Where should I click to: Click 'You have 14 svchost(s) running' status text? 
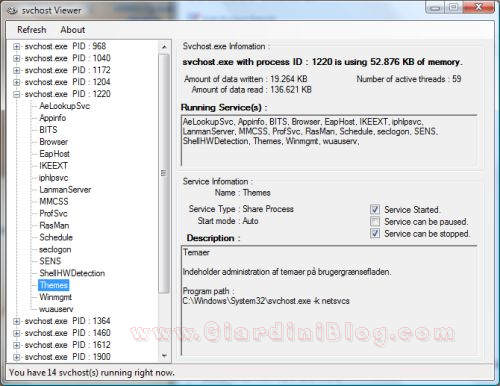92,373
